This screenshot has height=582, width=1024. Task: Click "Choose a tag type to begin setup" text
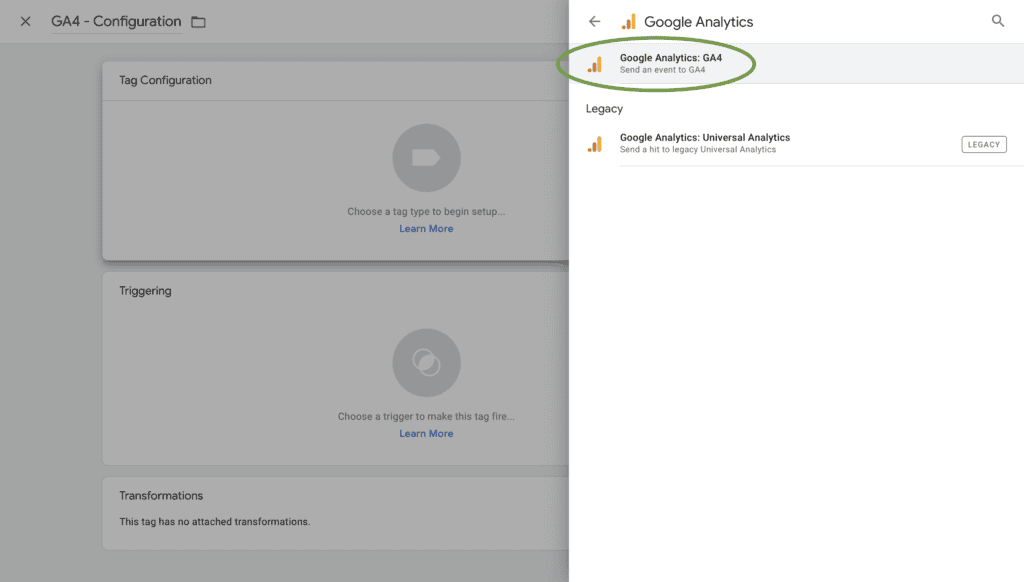pos(426,212)
